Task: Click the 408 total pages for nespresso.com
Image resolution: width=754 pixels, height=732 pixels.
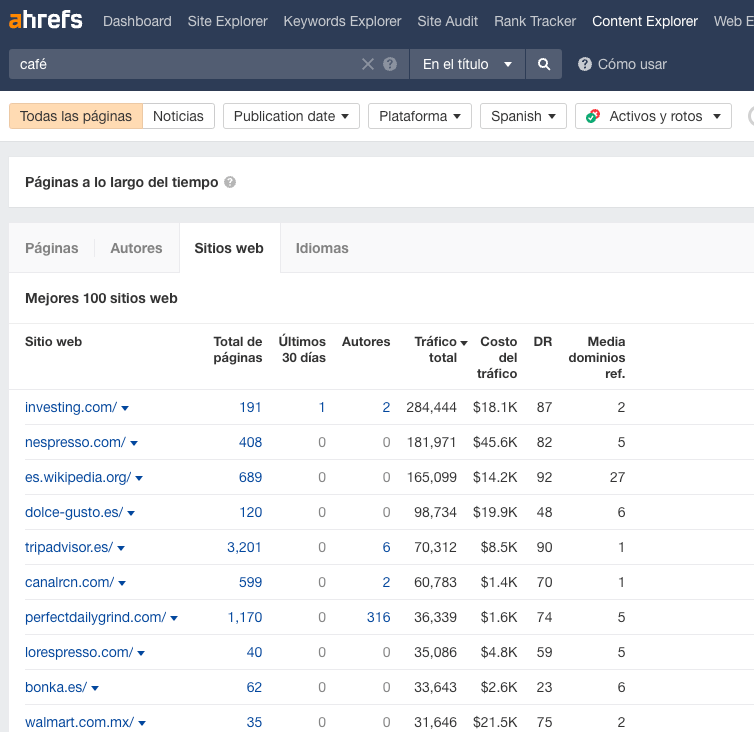Action: tap(251, 442)
